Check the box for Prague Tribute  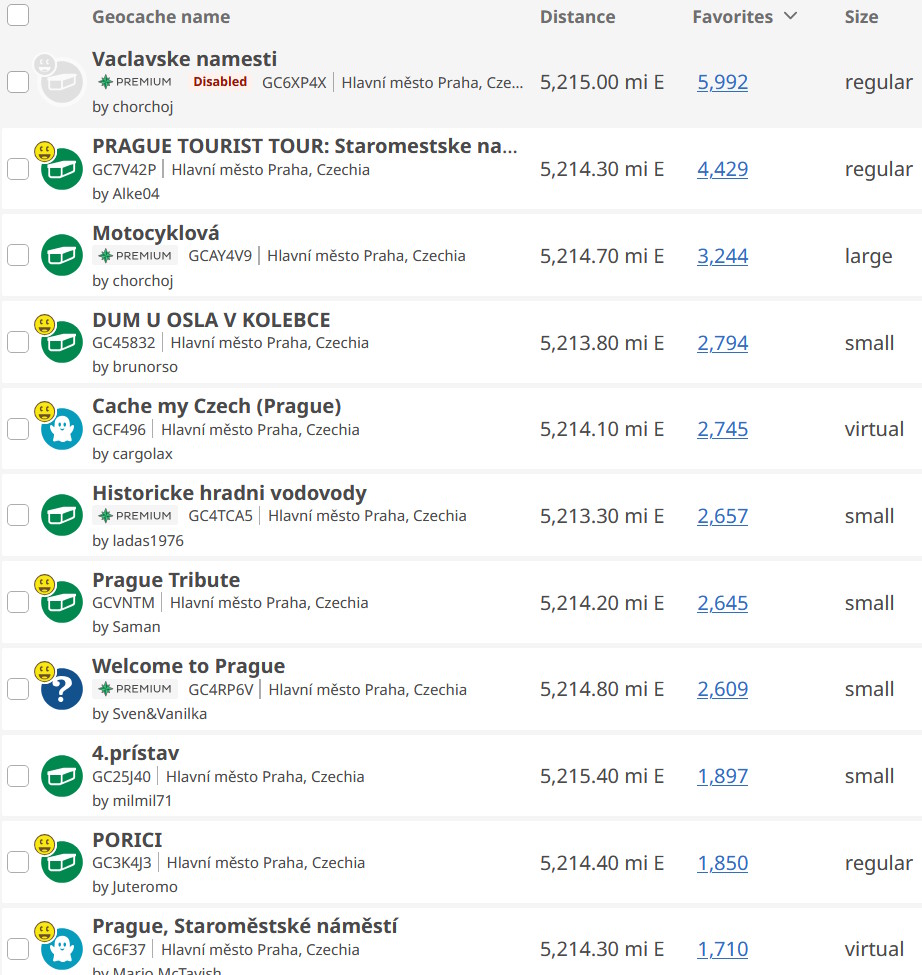pos(18,602)
